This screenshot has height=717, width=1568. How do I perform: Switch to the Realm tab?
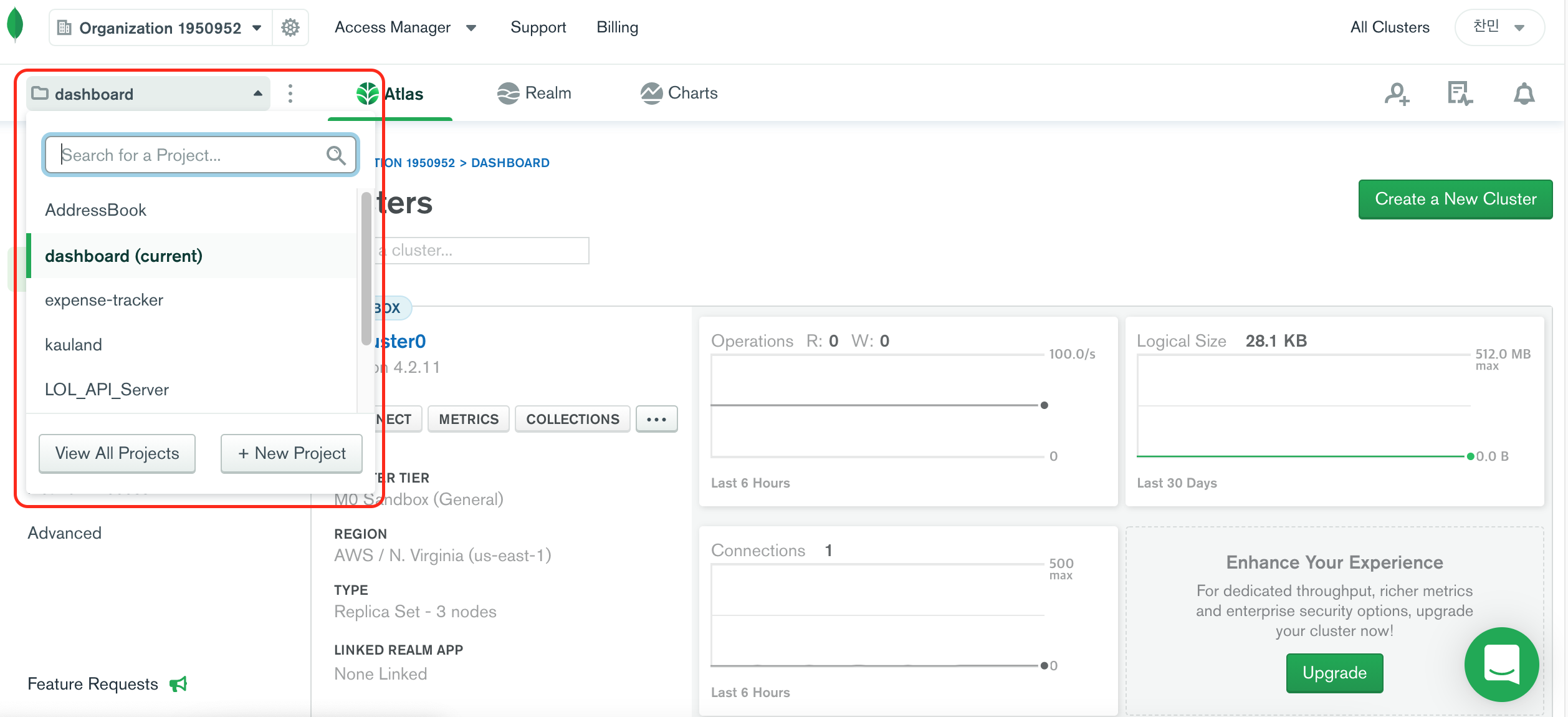pos(535,94)
